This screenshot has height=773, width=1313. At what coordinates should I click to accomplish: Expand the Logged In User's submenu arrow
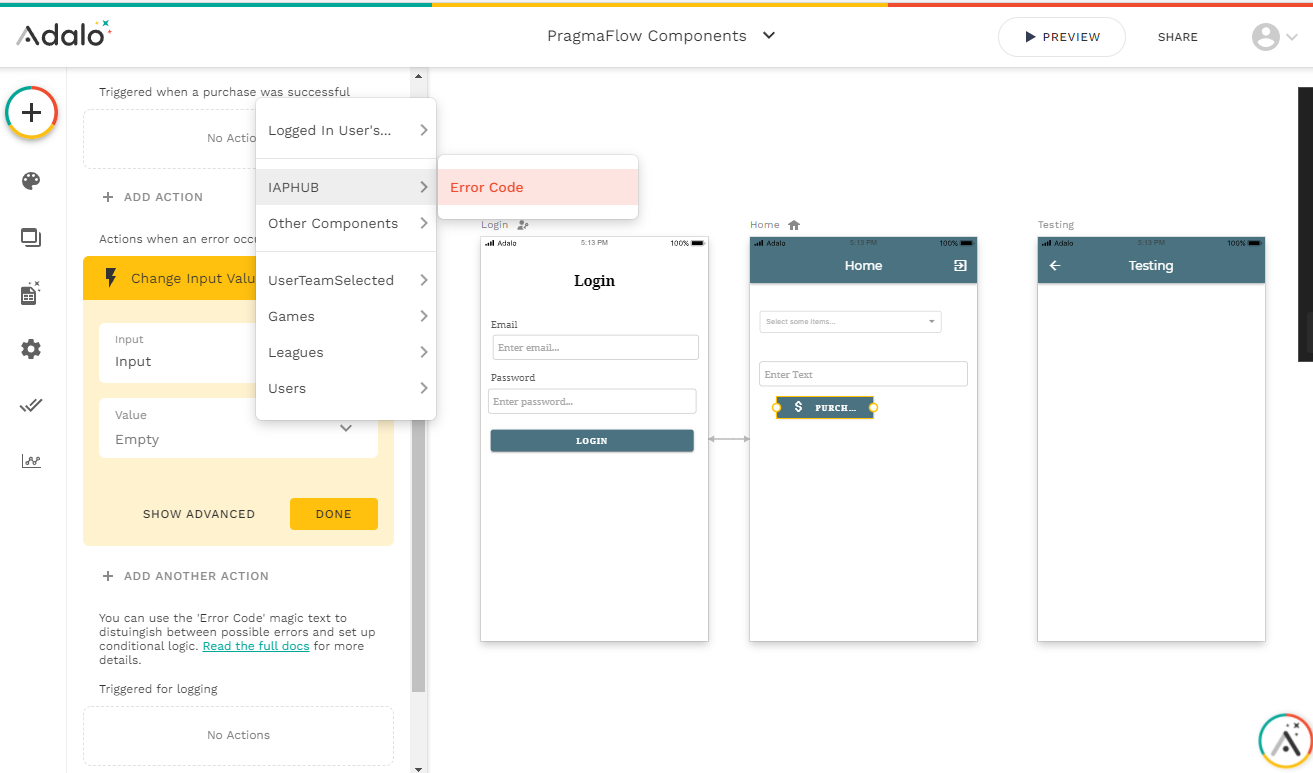click(x=424, y=130)
